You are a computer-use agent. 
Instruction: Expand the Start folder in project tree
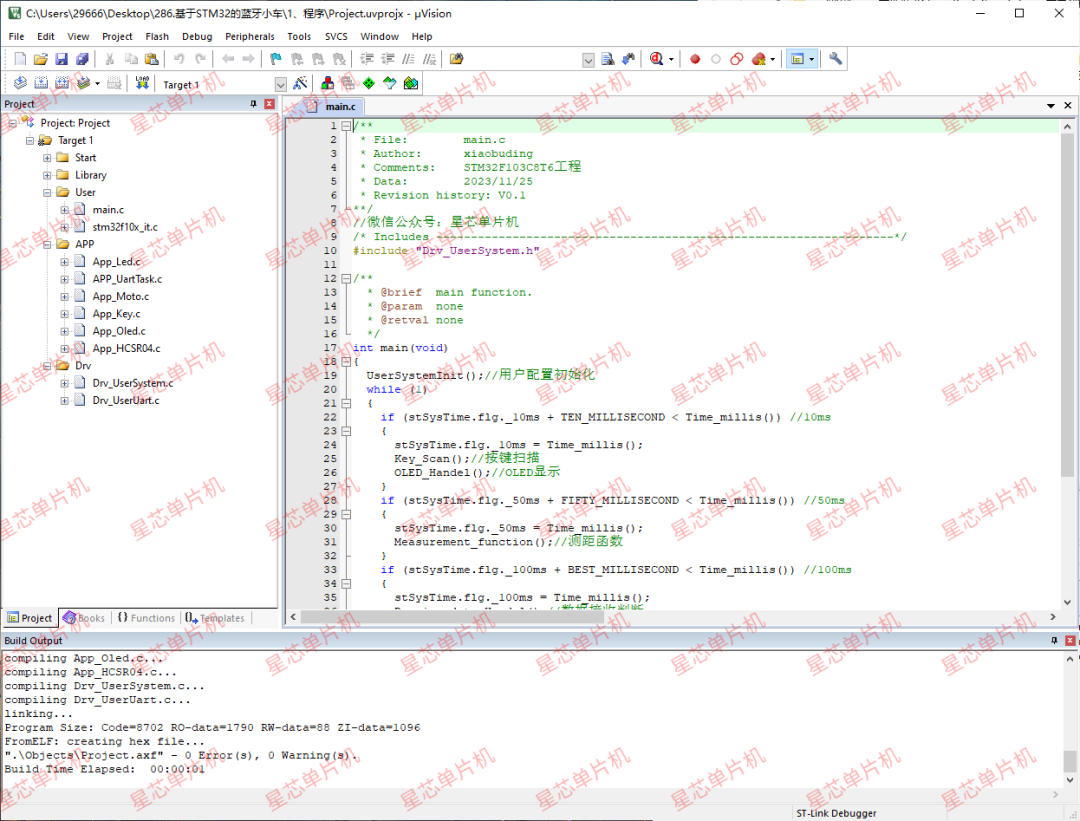47,158
